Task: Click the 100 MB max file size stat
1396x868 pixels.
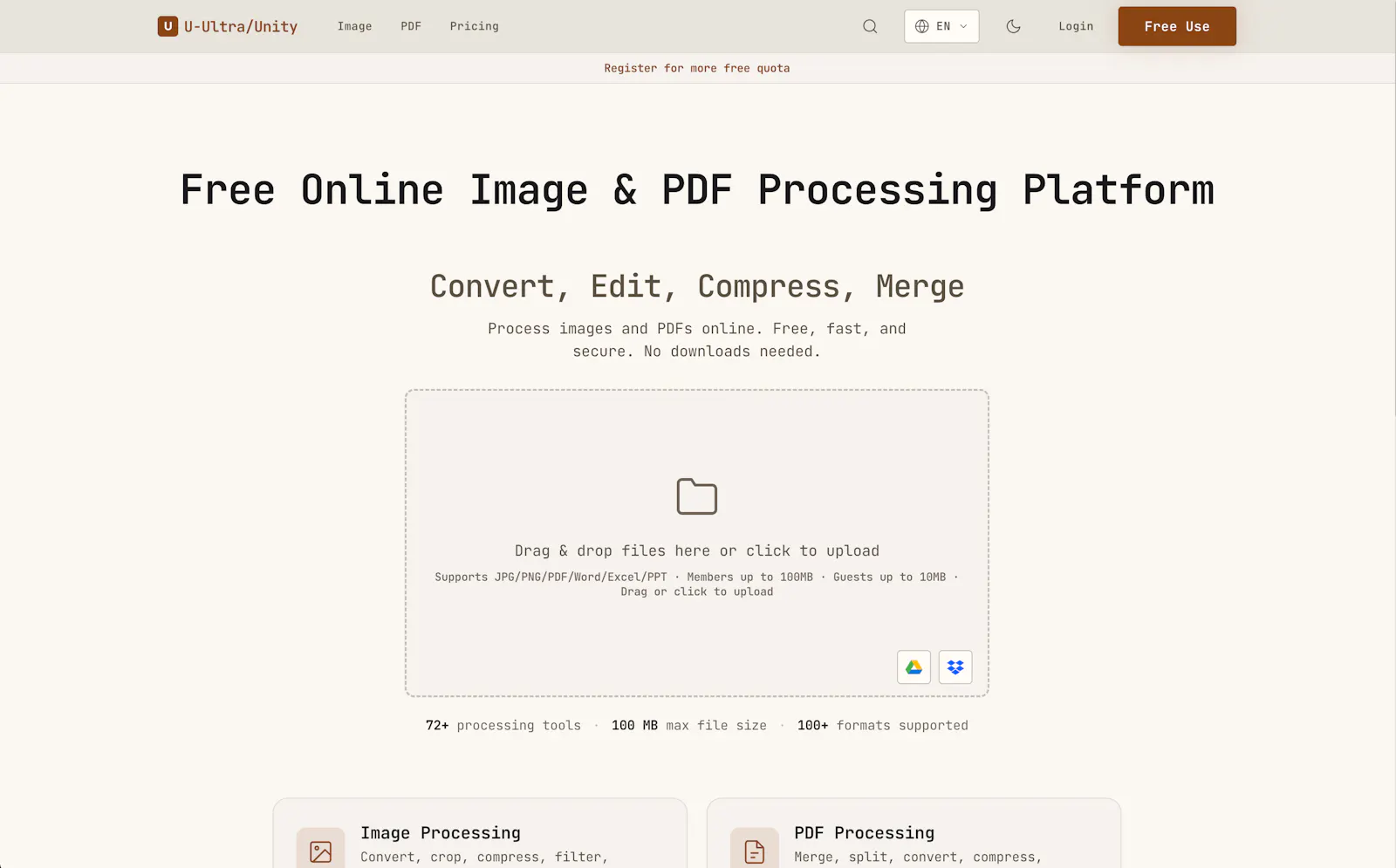Action: click(x=689, y=725)
